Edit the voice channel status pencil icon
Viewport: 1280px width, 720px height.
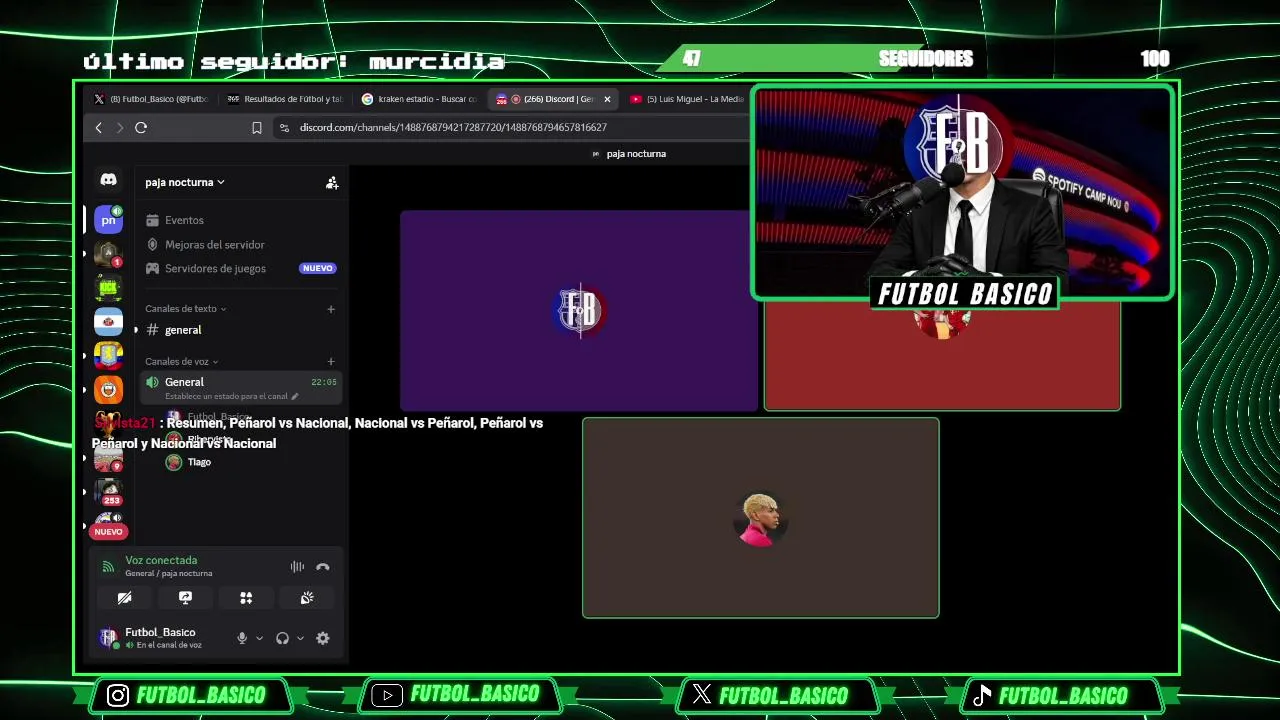[x=295, y=397]
